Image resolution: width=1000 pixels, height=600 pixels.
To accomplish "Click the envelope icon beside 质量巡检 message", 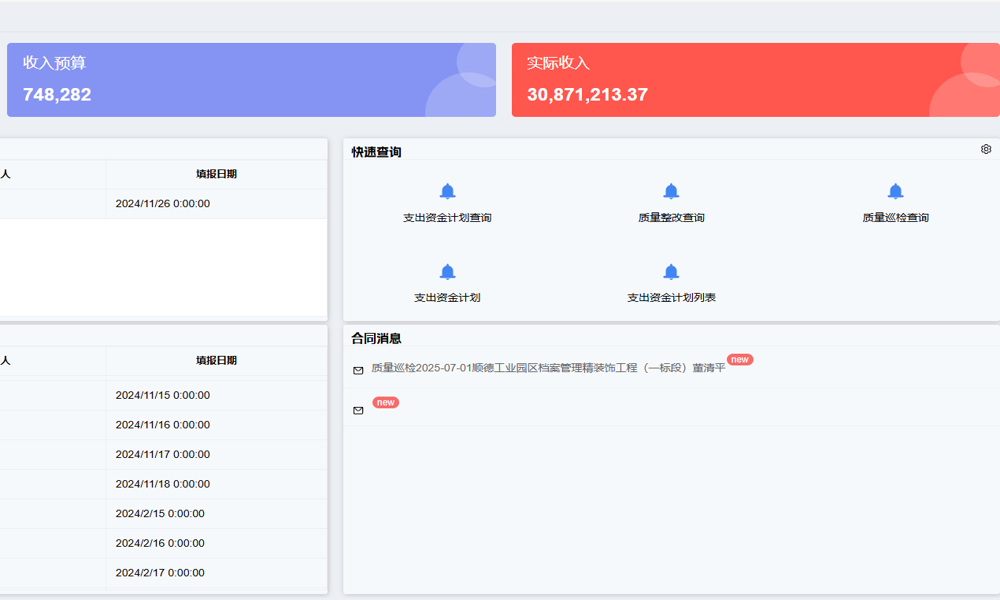I will (358, 370).
